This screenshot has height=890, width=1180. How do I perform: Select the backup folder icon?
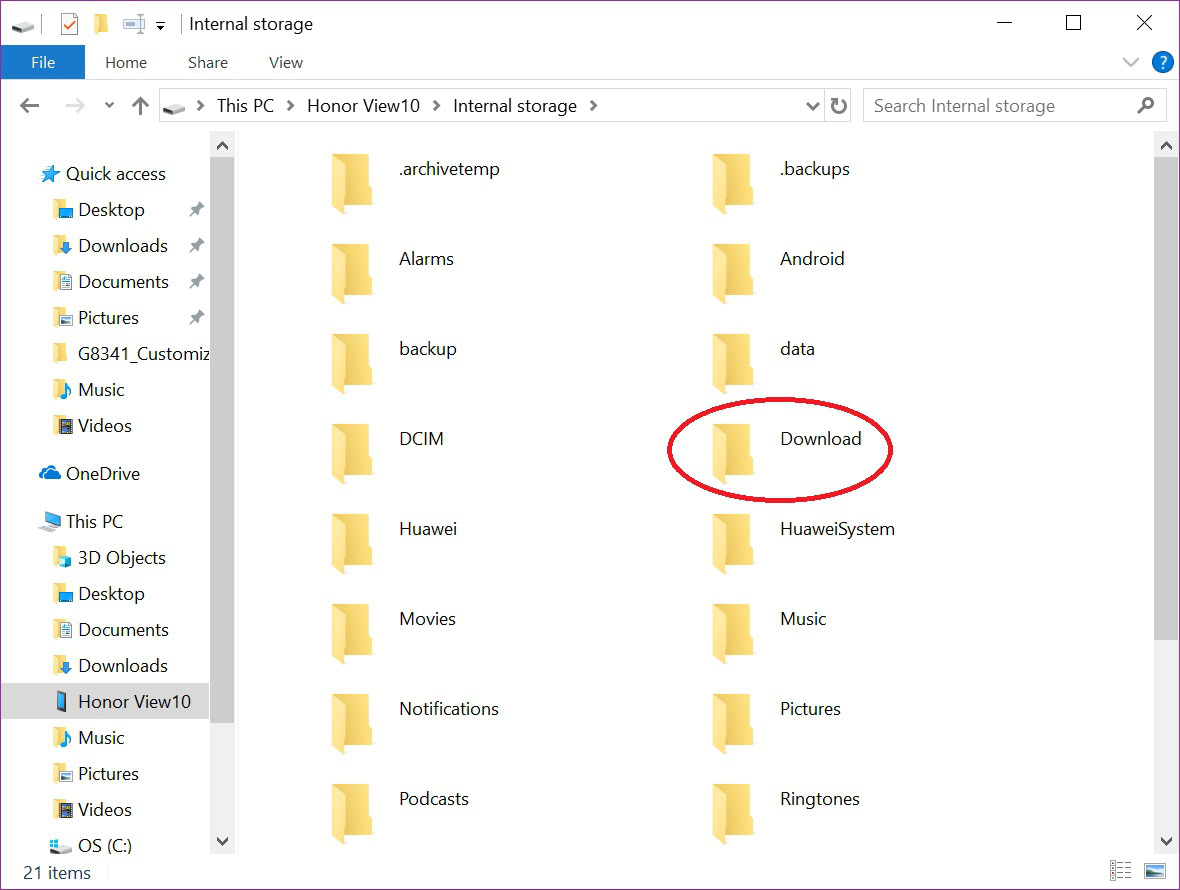click(x=352, y=363)
